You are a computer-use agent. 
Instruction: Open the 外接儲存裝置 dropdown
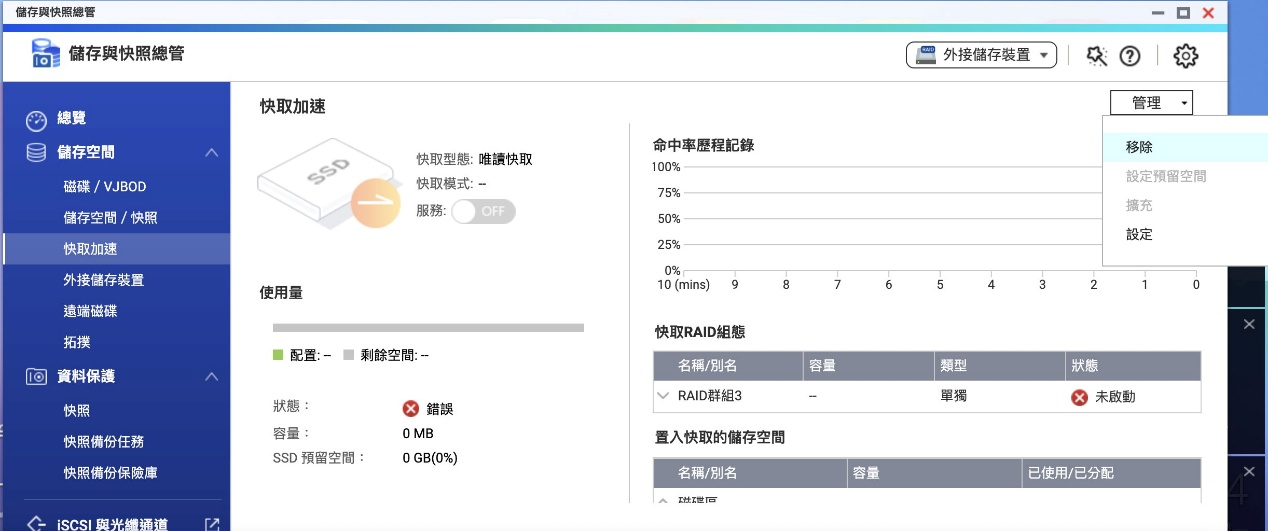click(x=981, y=55)
